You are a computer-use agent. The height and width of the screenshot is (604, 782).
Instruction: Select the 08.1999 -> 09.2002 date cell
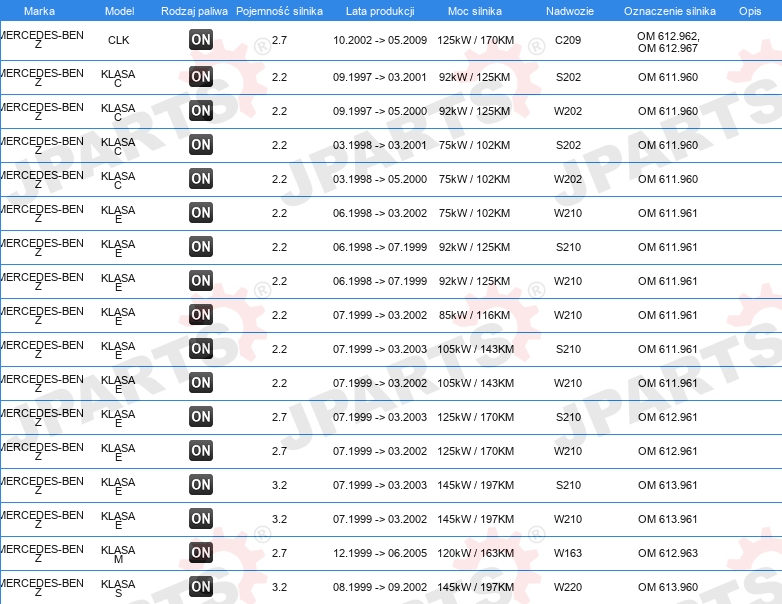pyautogui.click(x=380, y=587)
